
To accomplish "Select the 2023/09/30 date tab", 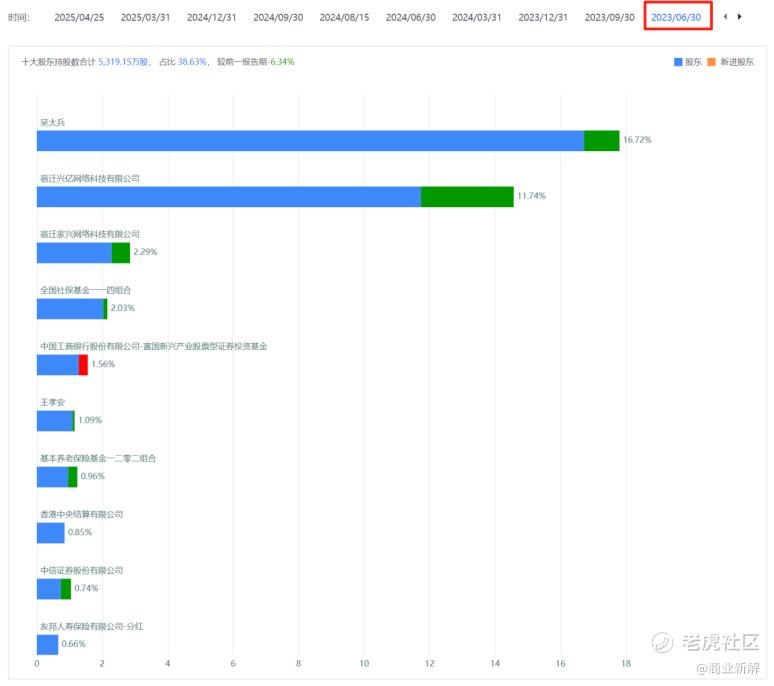I will pos(609,17).
